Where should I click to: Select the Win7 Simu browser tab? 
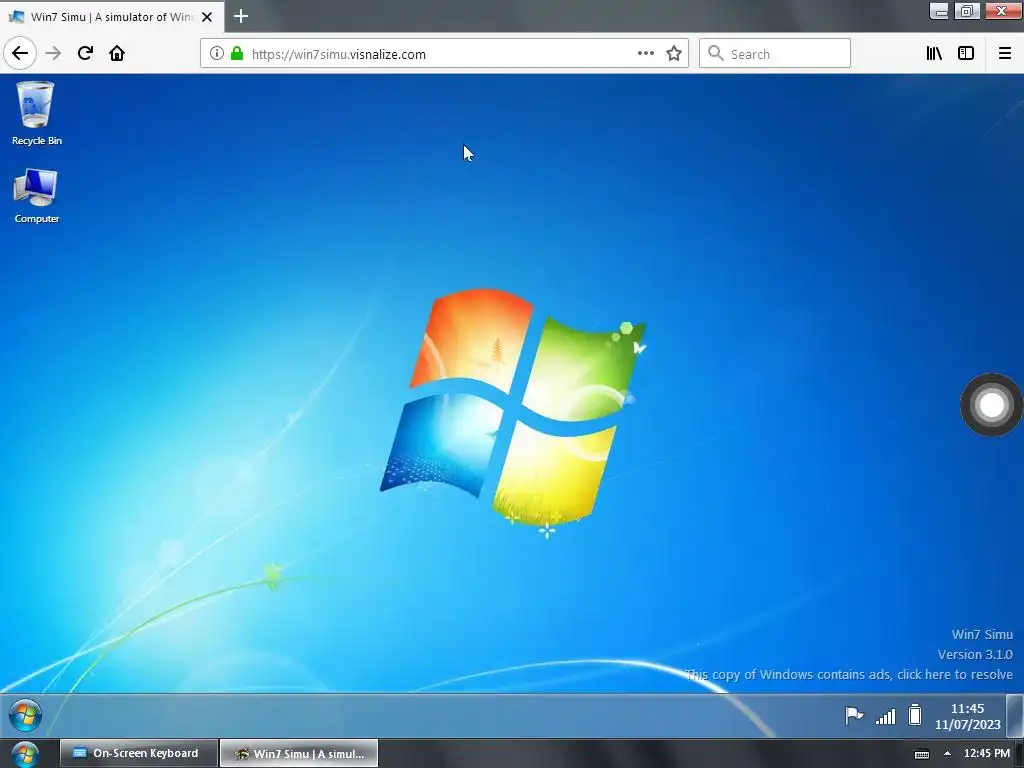pyautogui.click(x=112, y=17)
